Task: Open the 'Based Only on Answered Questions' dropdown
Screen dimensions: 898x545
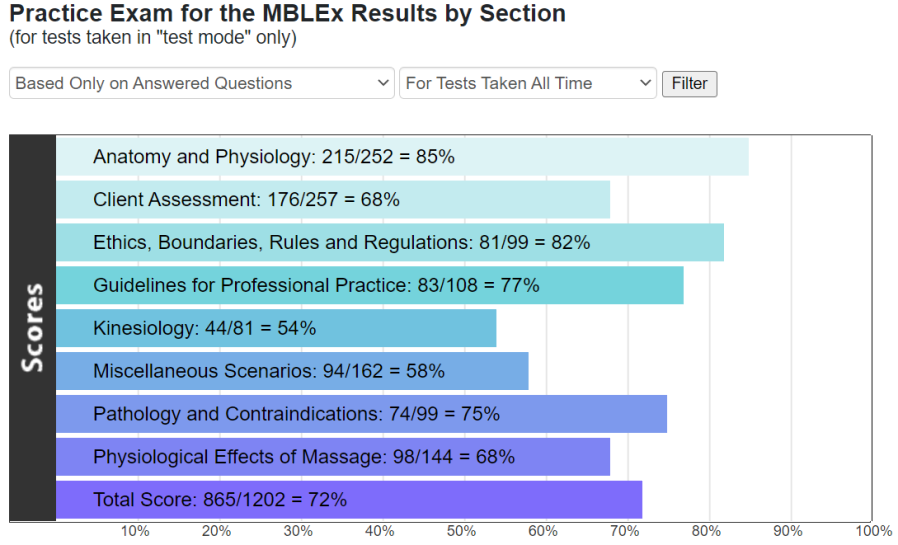Action: [202, 83]
